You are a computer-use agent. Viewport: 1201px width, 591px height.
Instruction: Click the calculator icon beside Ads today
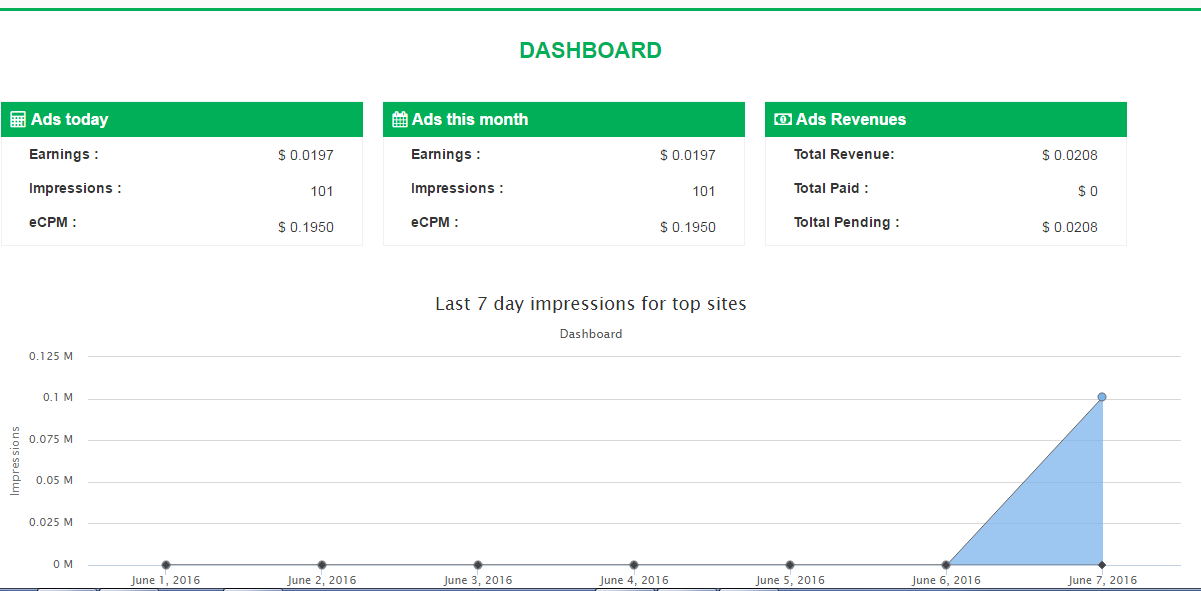click(x=18, y=120)
